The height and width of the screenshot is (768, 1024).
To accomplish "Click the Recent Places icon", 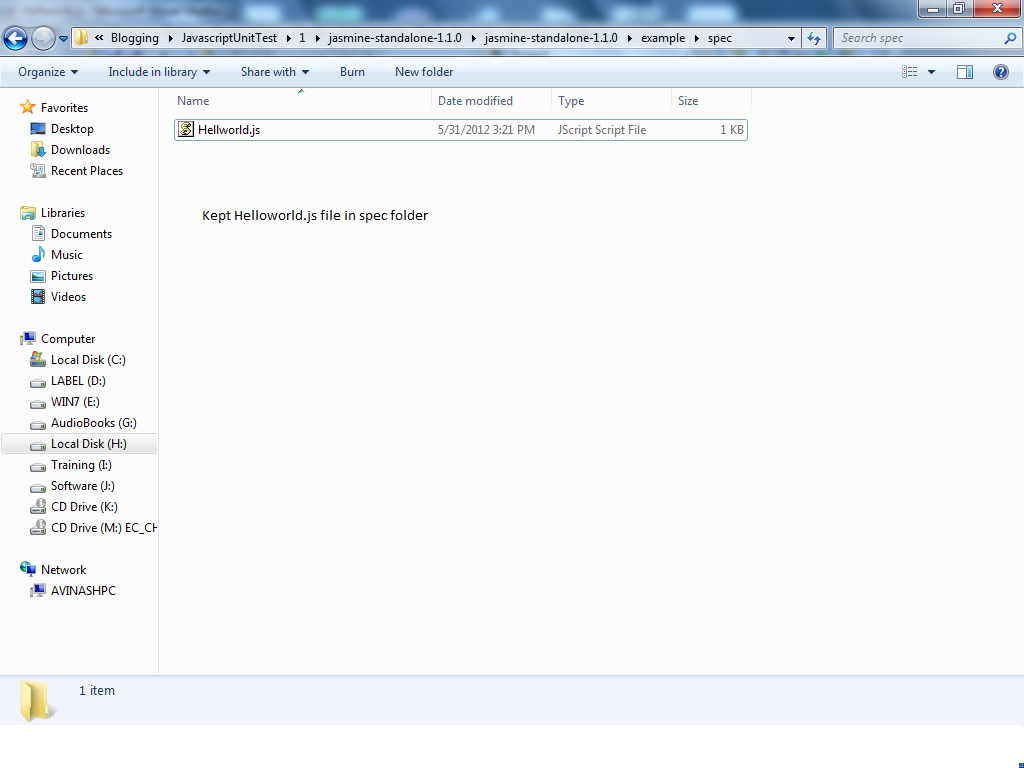I will pos(38,170).
